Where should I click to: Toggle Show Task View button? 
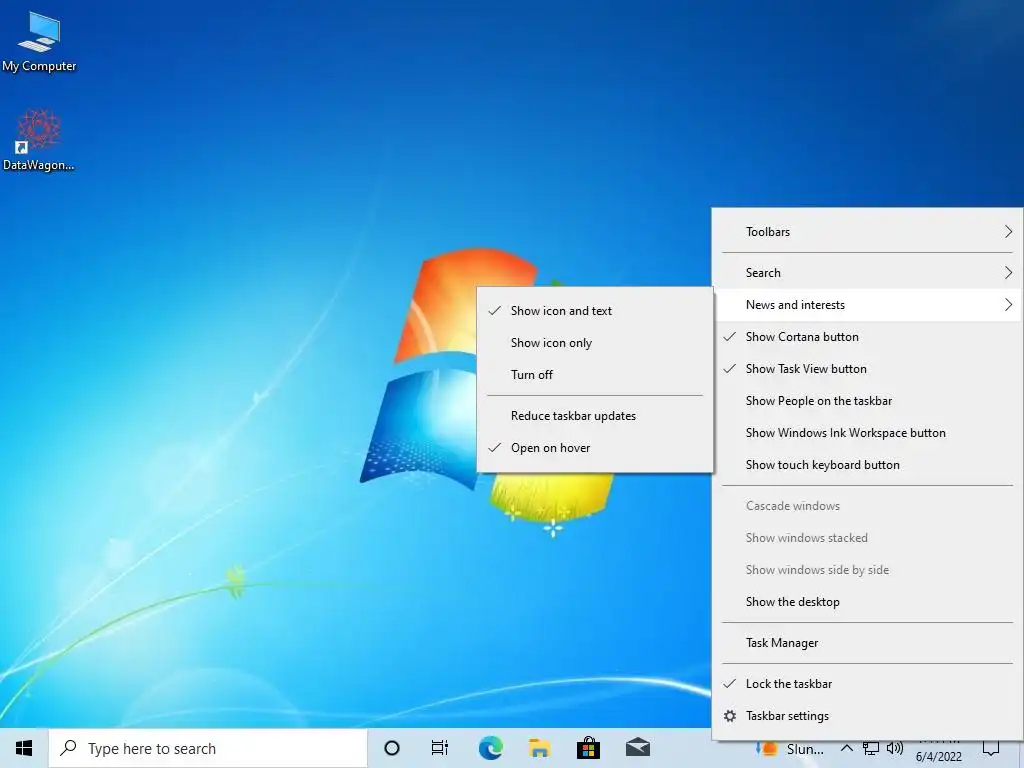click(867, 369)
